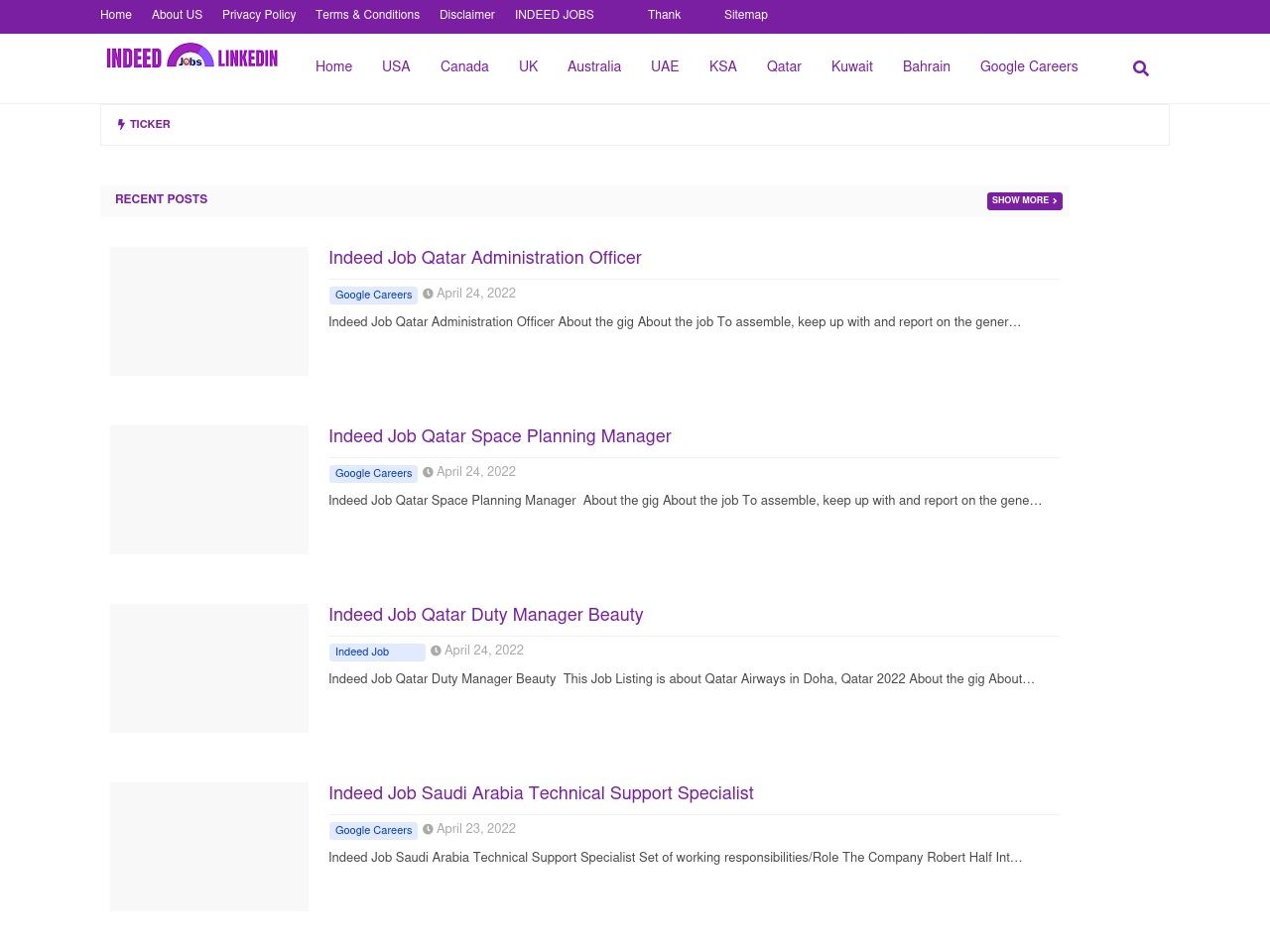Click the Duty Manager Beauty excerpt about Qatar Airways
This screenshot has width=1270, height=952.
(682, 679)
